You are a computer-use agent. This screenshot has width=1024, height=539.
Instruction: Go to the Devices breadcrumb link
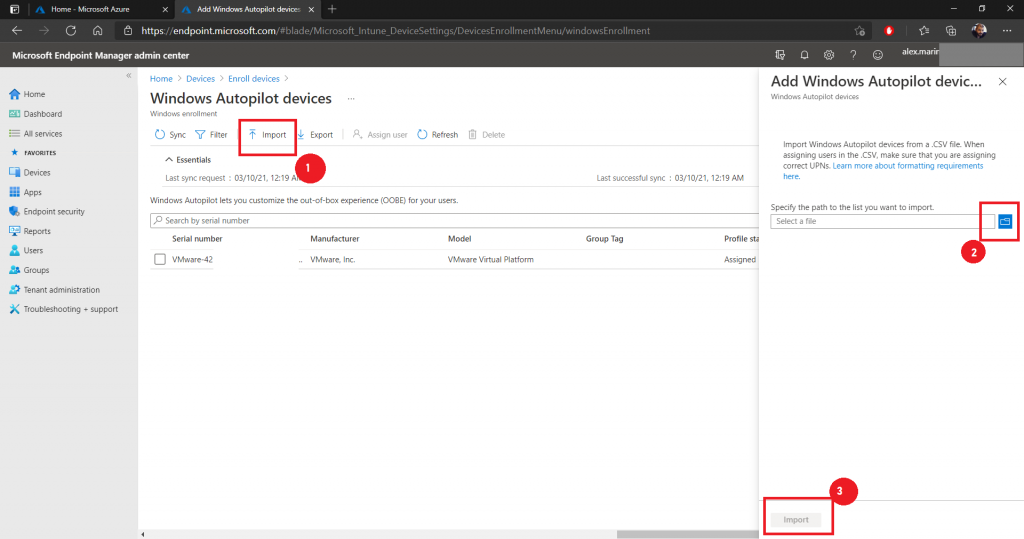coord(200,78)
